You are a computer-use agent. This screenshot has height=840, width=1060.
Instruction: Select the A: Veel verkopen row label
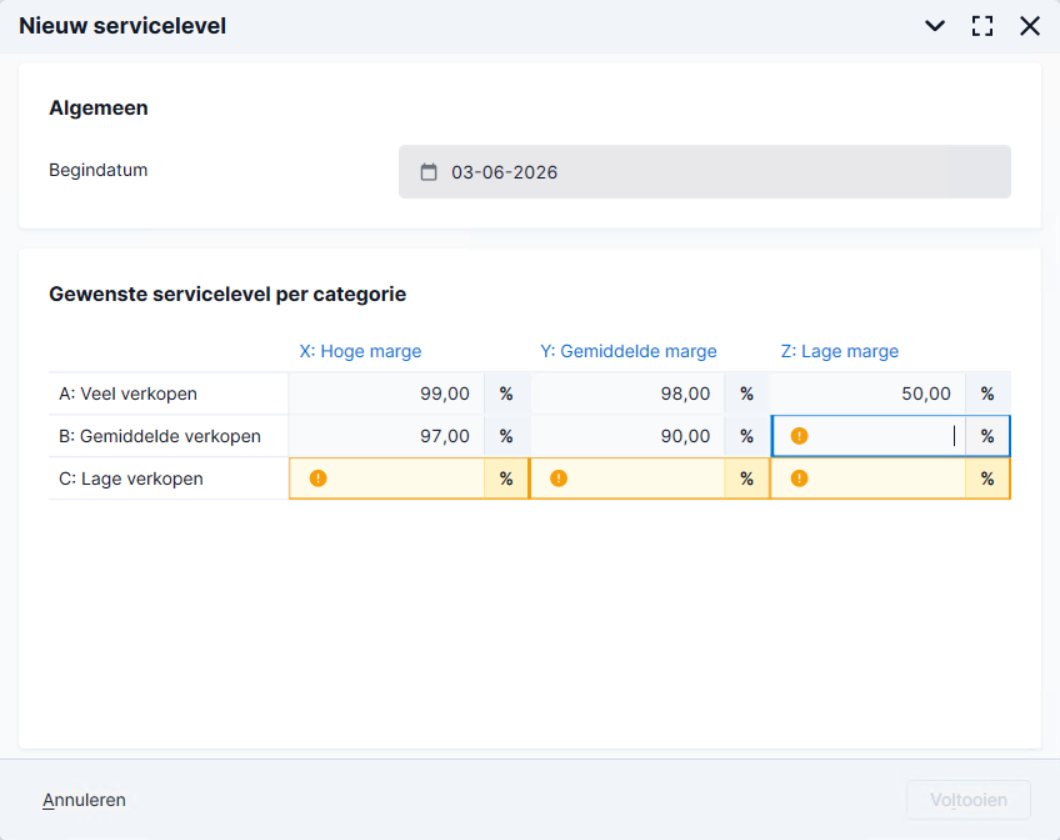[128, 394]
